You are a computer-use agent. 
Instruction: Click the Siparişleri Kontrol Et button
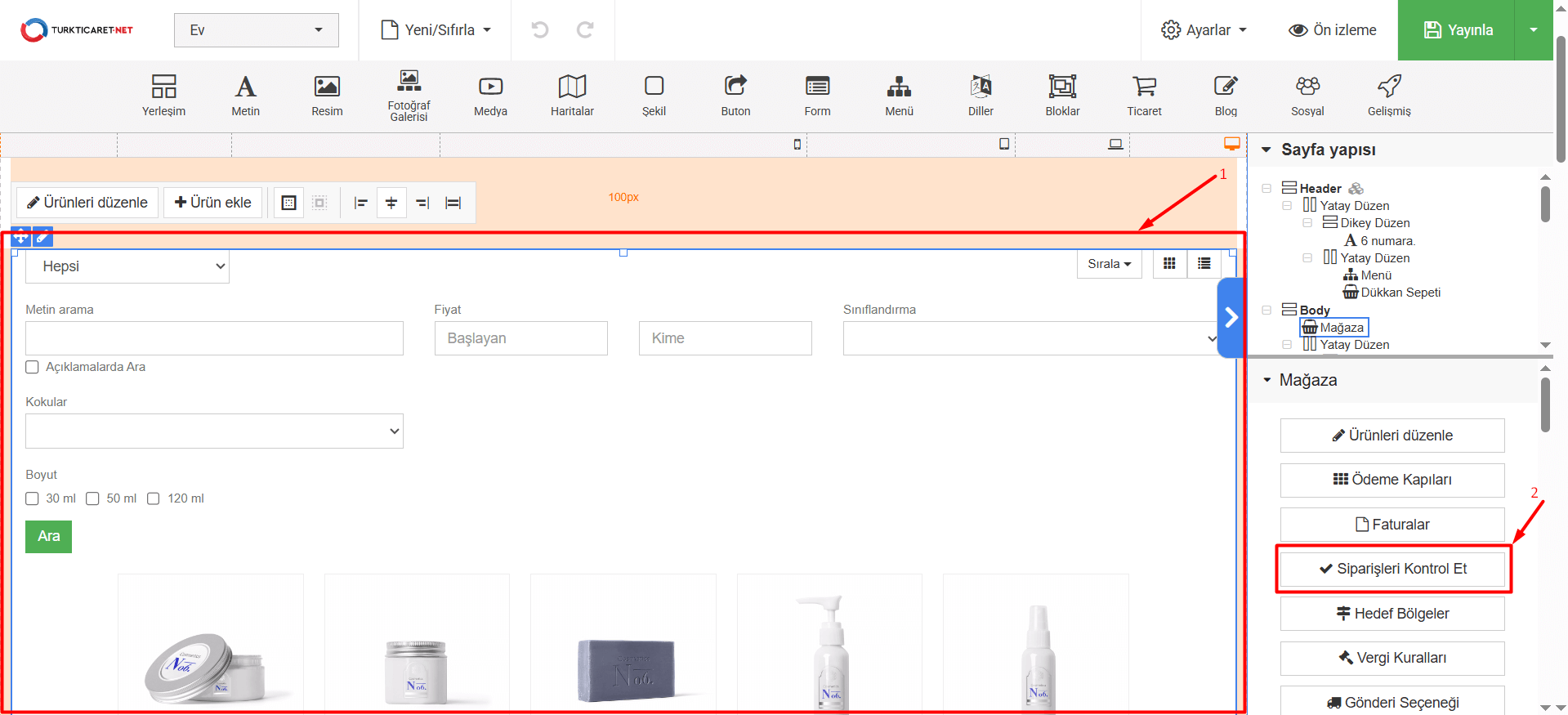coord(1392,569)
